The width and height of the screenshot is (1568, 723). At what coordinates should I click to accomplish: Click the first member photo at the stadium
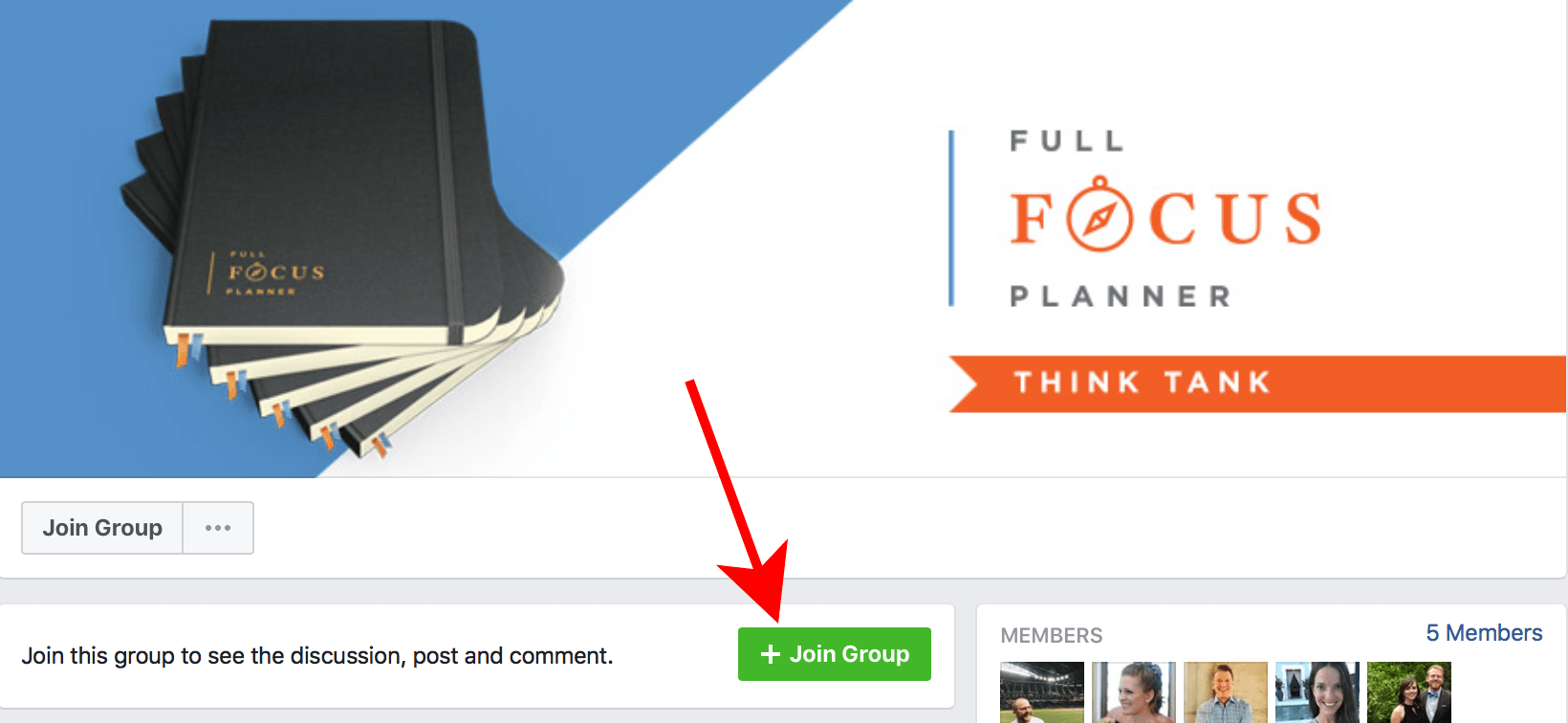tap(1042, 692)
